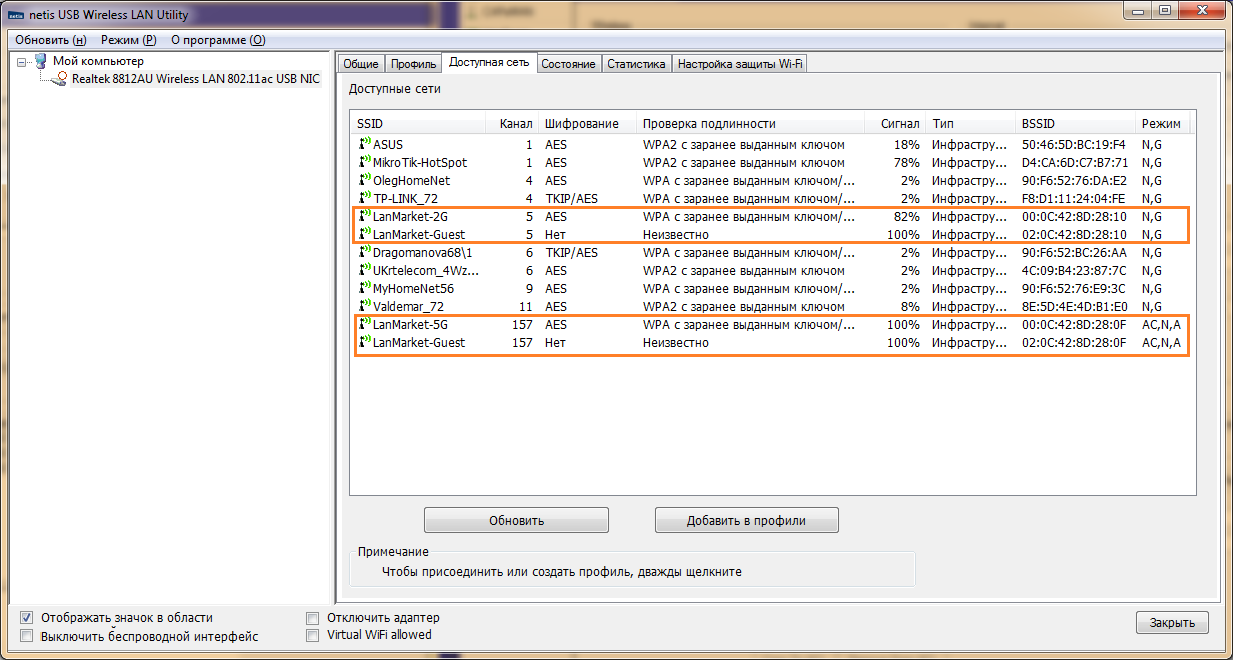1233x660 pixels.
Task: Open the Настройка защиты Wi-Fi tab
Action: pos(740,64)
